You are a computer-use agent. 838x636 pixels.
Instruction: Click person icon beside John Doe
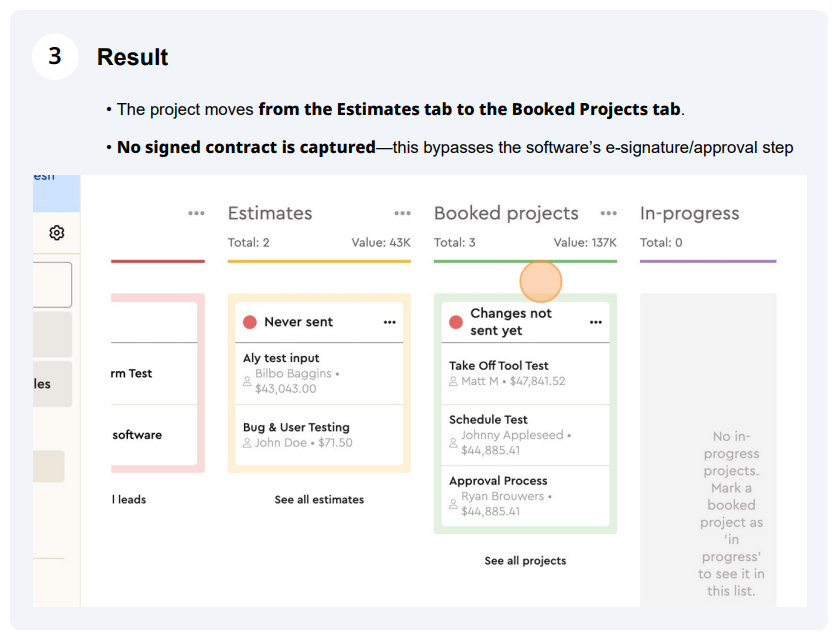pyautogui.click(x=247, y=442)
